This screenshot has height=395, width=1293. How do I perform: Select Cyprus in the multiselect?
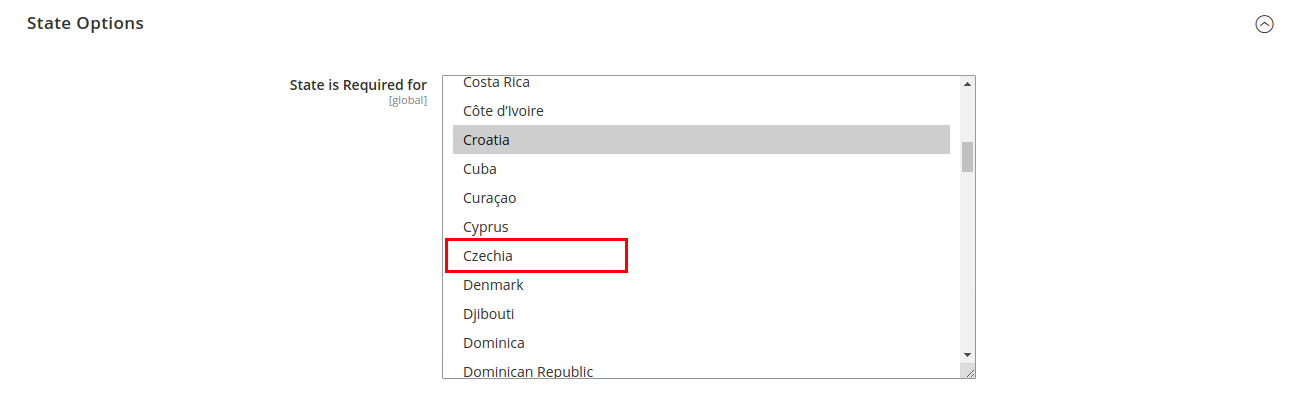(x=701, y=227)
